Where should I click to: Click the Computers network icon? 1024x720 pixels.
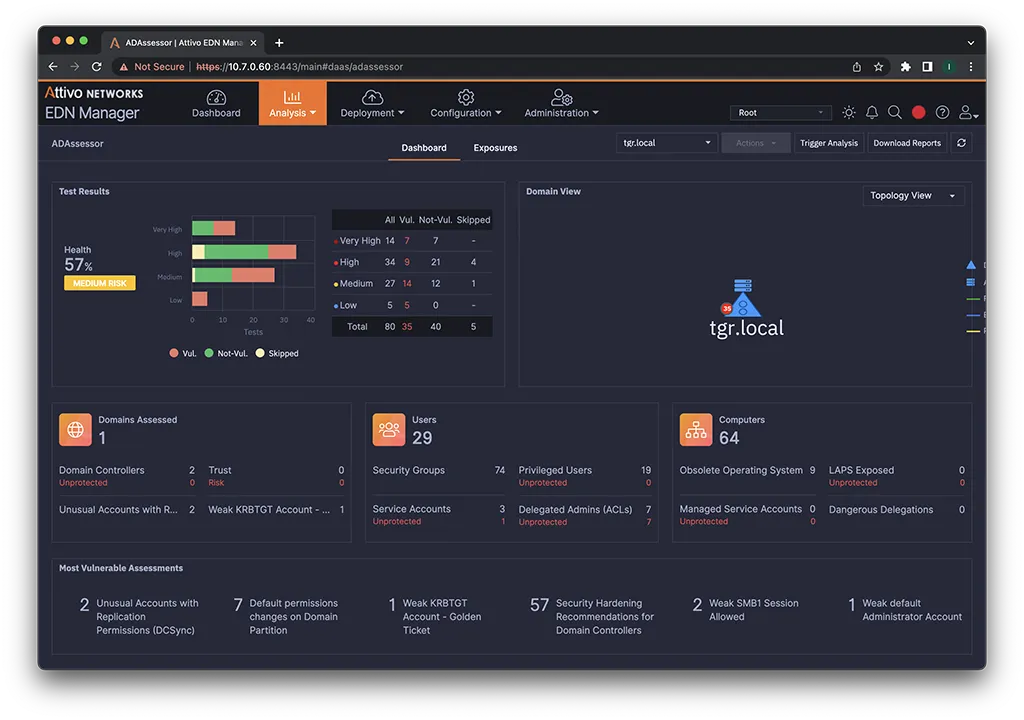click(696, 429)
